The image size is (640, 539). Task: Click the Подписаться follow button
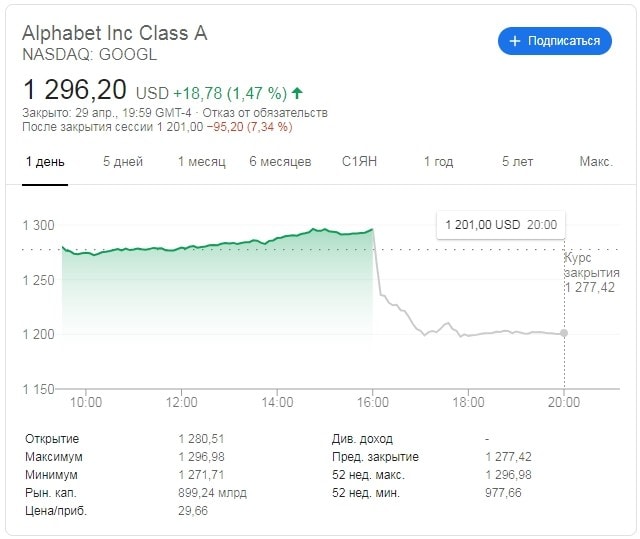pyautogui.click(x=554, y=41)
